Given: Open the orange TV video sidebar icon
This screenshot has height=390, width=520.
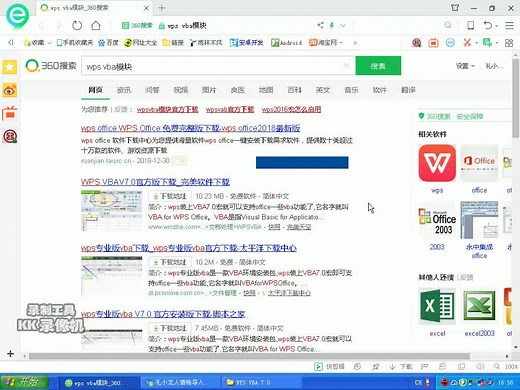Looking at the screenshot, I should tap(10, 113).
